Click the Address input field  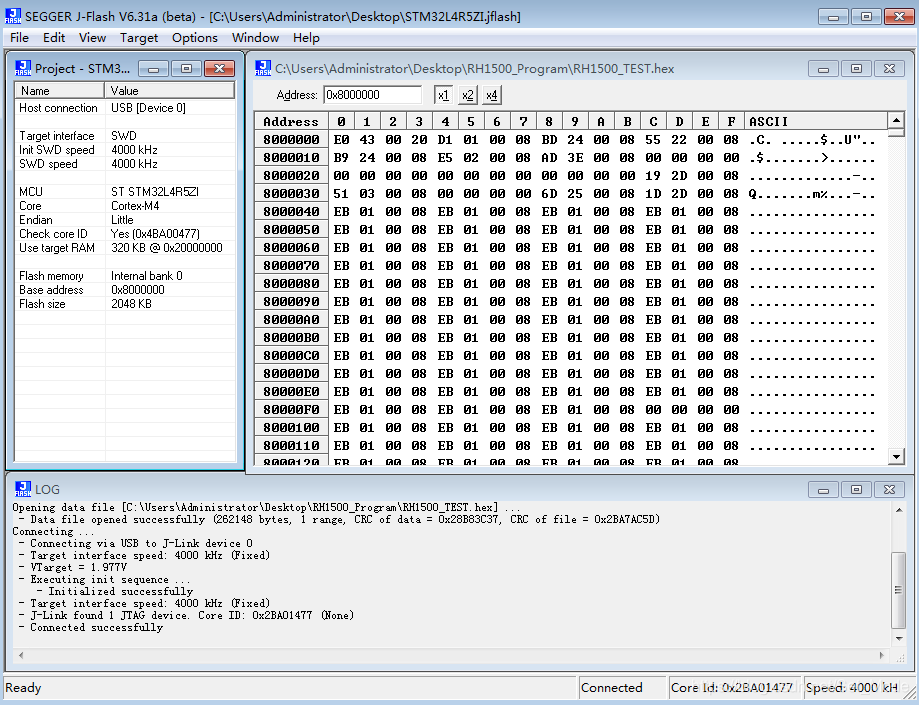click(372, 95)
